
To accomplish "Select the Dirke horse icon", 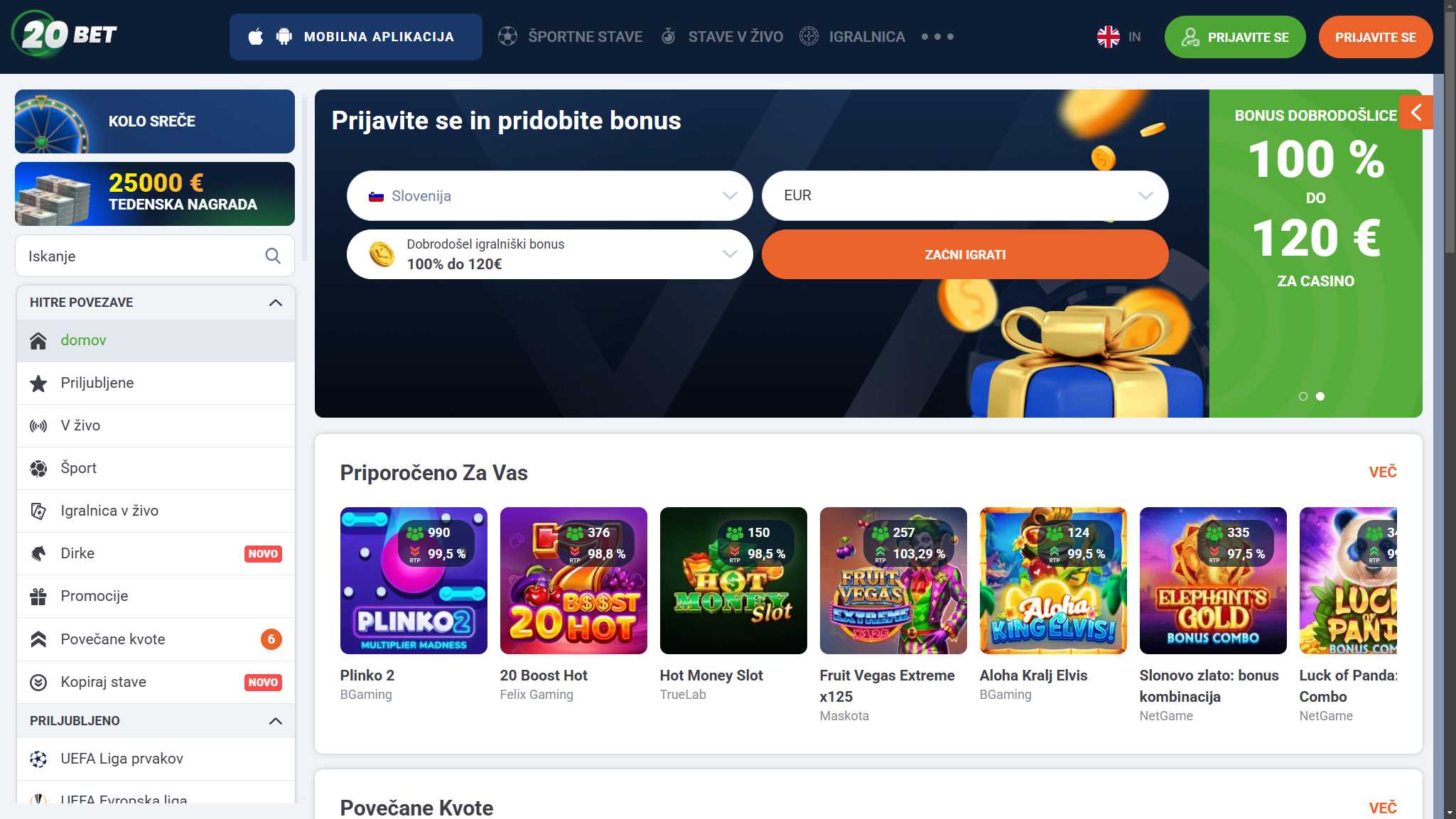I will point(38,553).
